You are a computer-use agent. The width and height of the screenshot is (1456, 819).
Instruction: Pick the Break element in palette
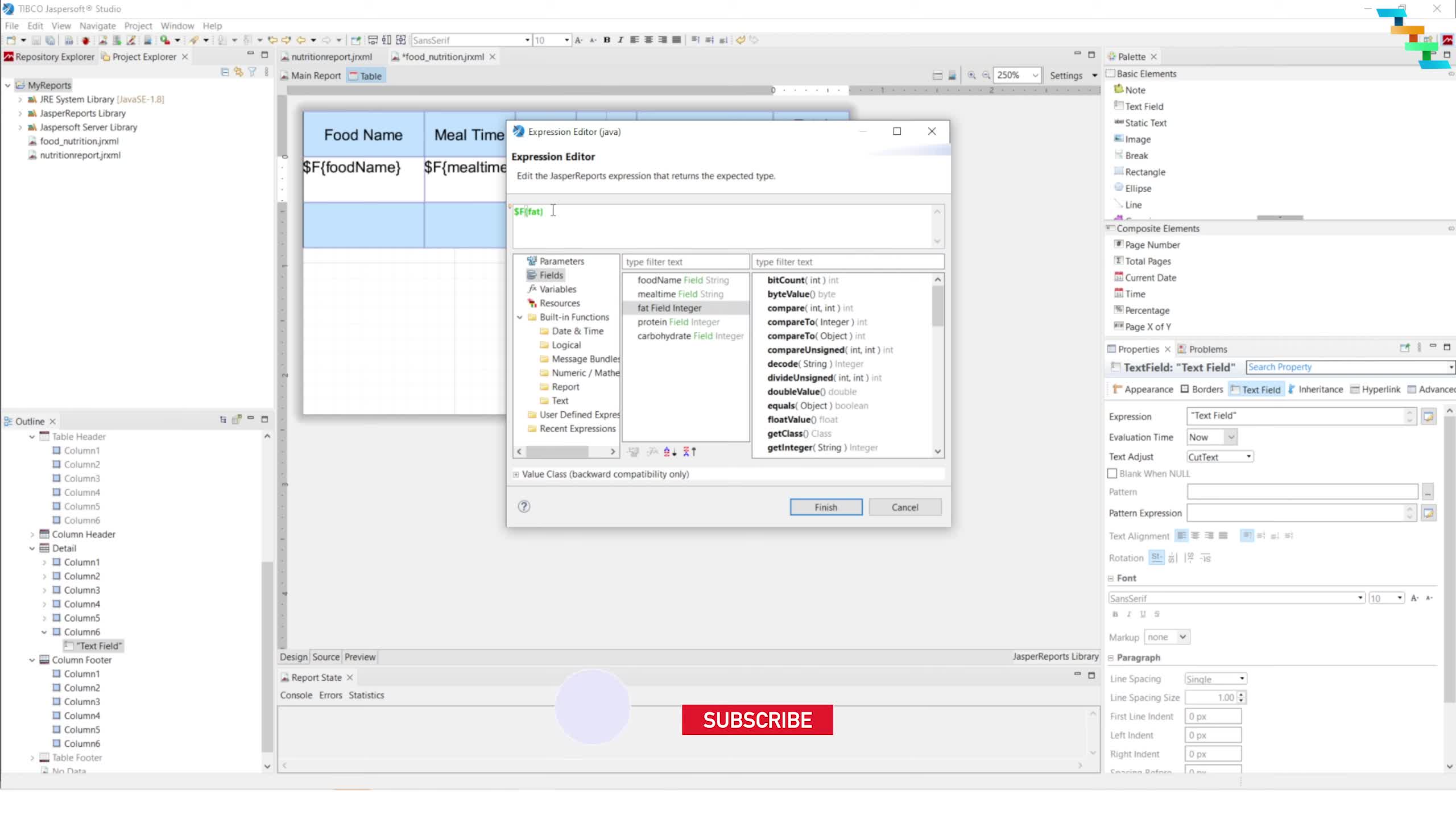[x=1131, y=156]
